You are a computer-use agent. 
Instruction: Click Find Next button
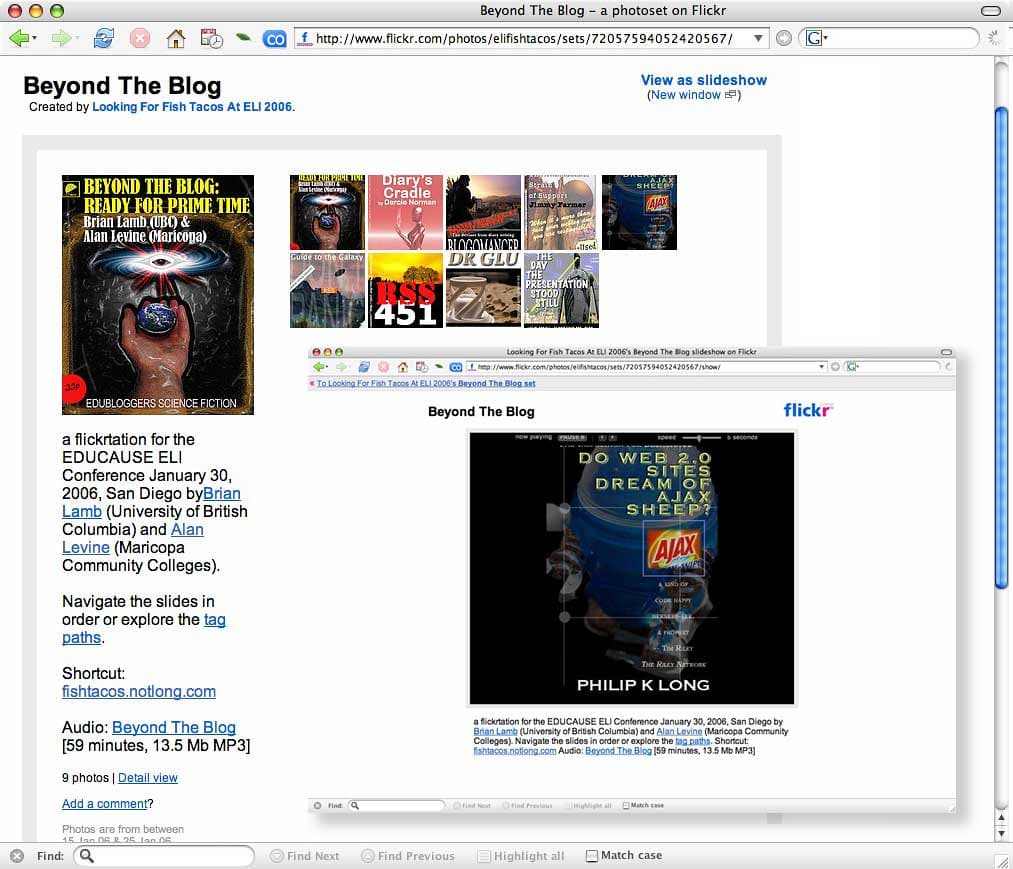pos(304,855)
